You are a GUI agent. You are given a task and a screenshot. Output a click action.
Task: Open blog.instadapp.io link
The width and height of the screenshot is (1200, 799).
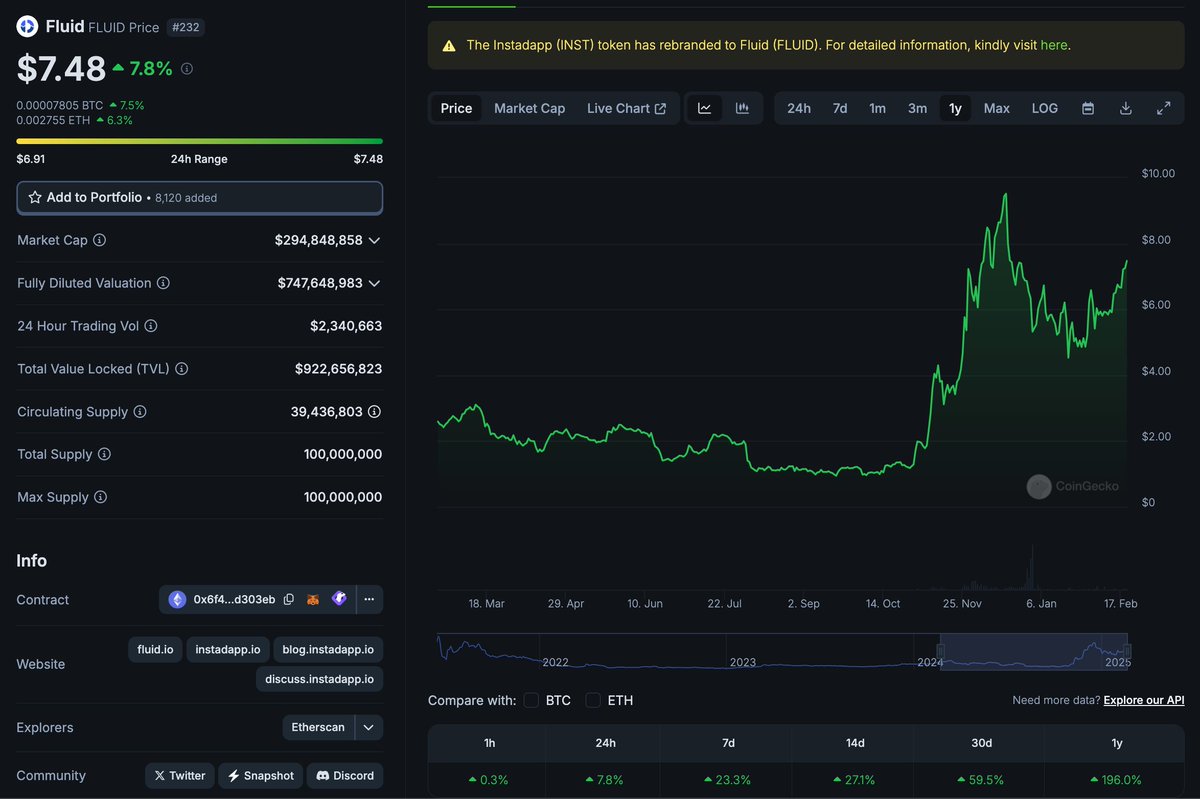(x=328, y=650)
